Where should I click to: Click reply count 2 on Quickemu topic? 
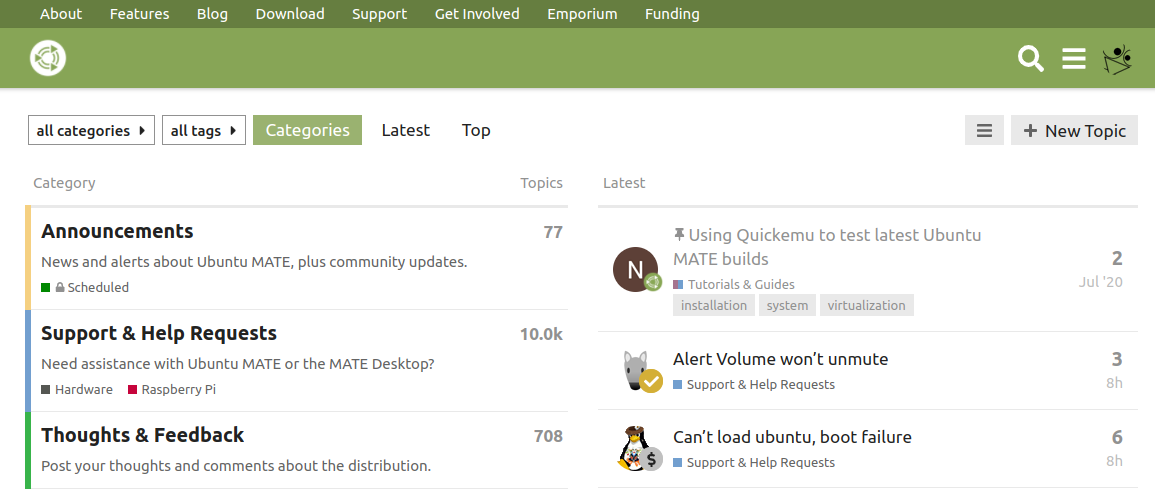click(1117, 258)
